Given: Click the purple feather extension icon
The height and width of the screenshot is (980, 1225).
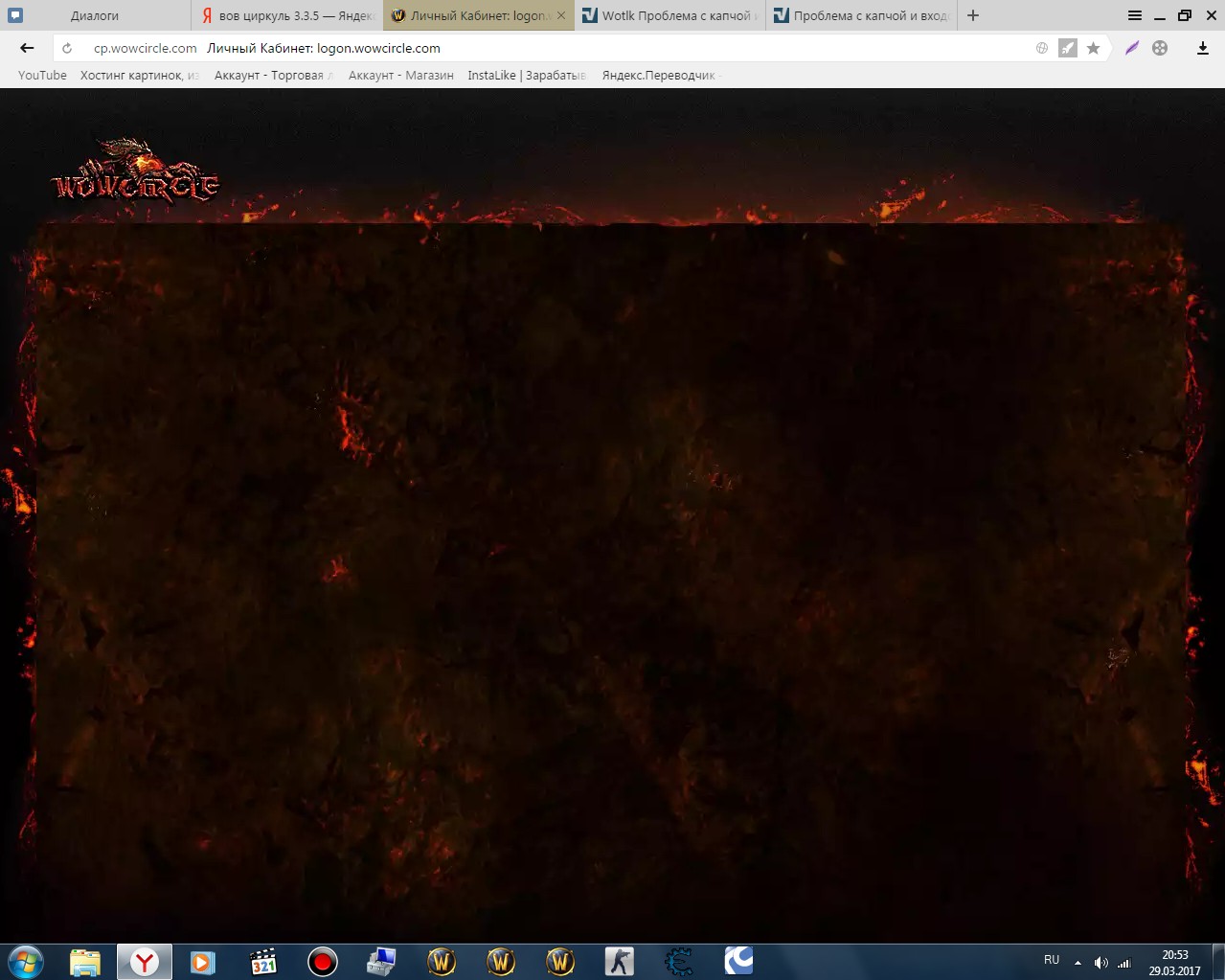Looking at the screenshot, I should tap(1132, 48).
